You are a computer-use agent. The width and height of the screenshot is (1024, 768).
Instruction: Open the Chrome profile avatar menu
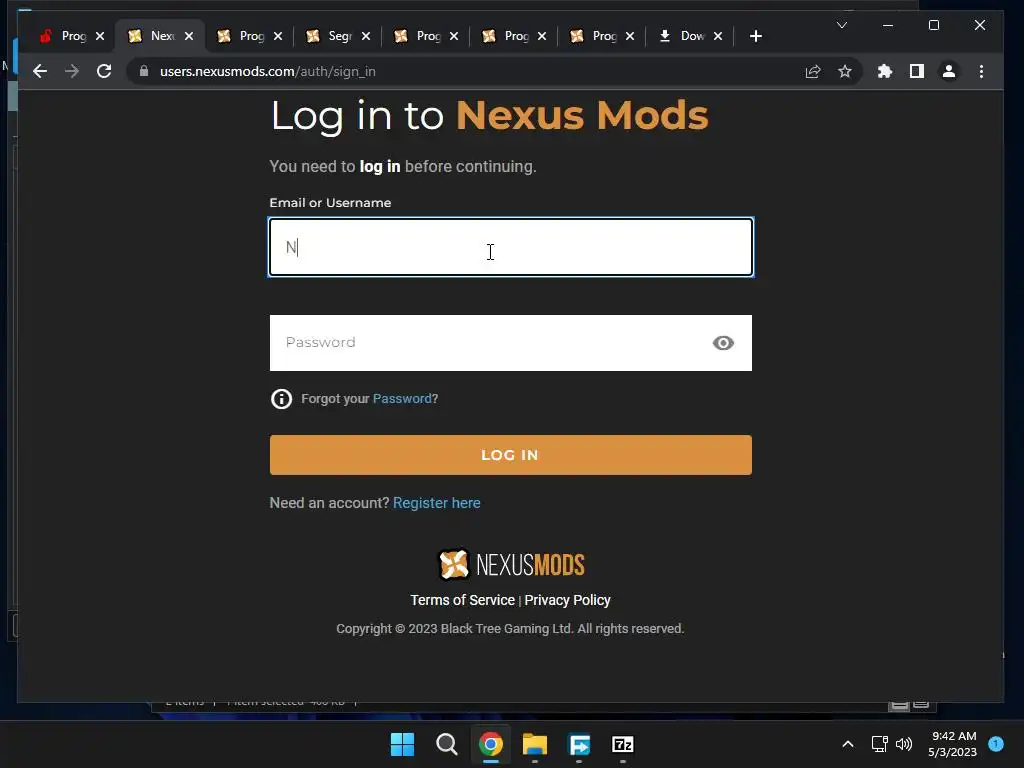pos(949,71)
